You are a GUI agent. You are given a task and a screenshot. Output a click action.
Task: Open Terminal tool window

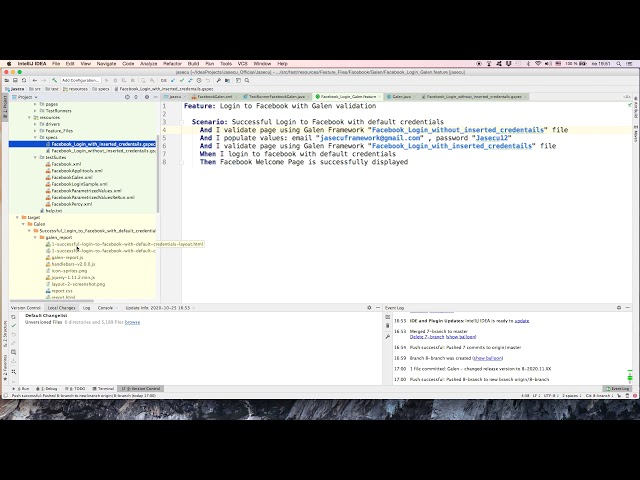[103, 389]
